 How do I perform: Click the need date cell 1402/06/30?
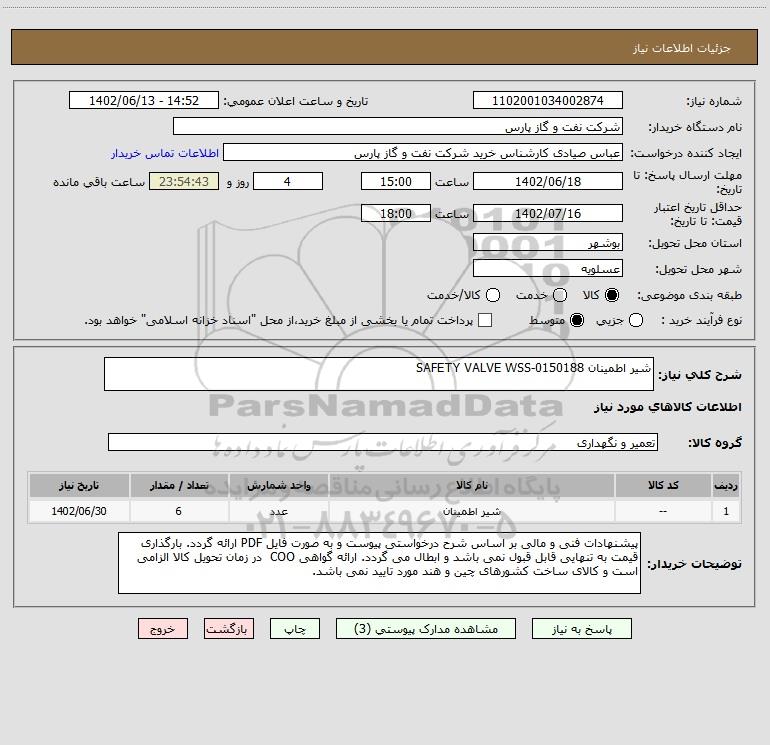click(79, 512)
